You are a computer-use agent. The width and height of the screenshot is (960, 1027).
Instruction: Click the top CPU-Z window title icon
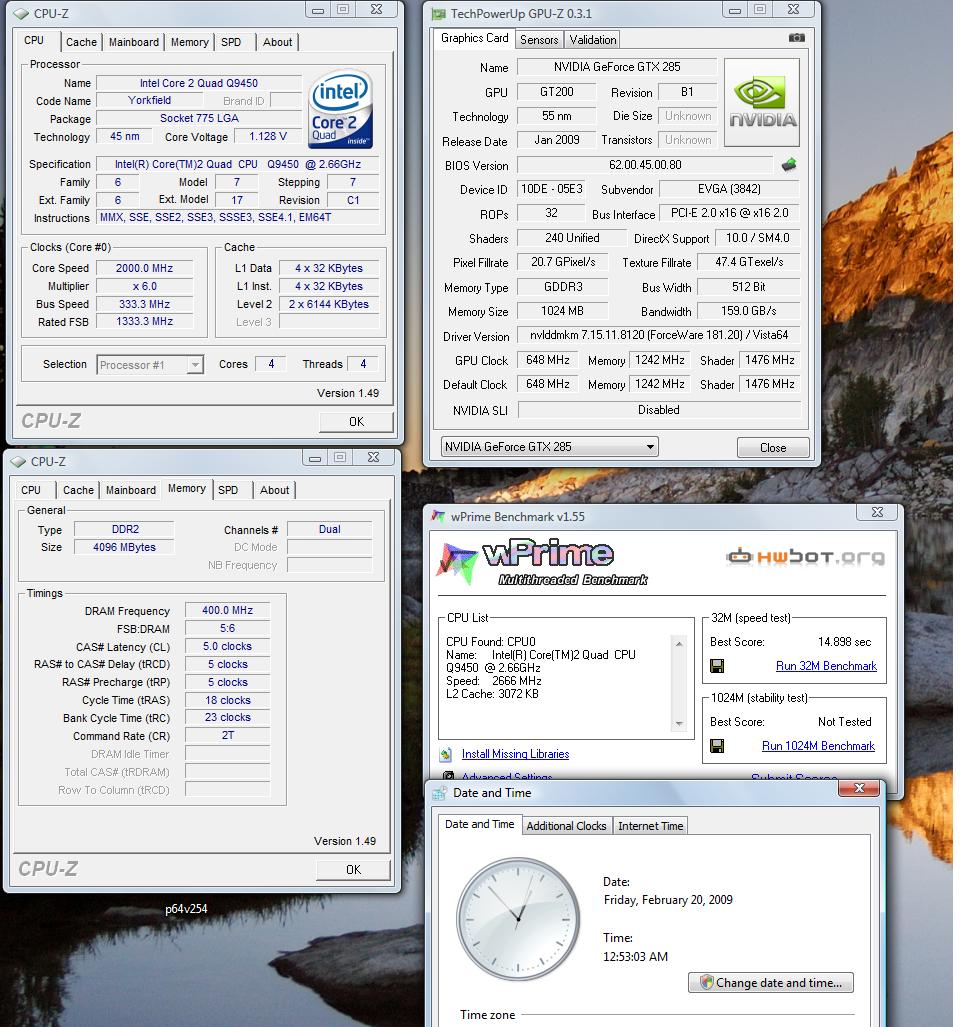coord(21,13)
